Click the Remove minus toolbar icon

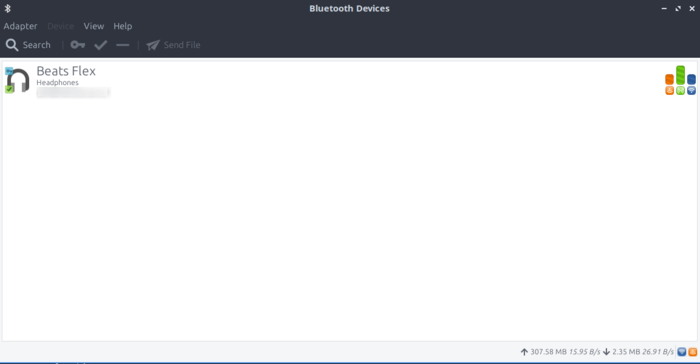point(122,45)
